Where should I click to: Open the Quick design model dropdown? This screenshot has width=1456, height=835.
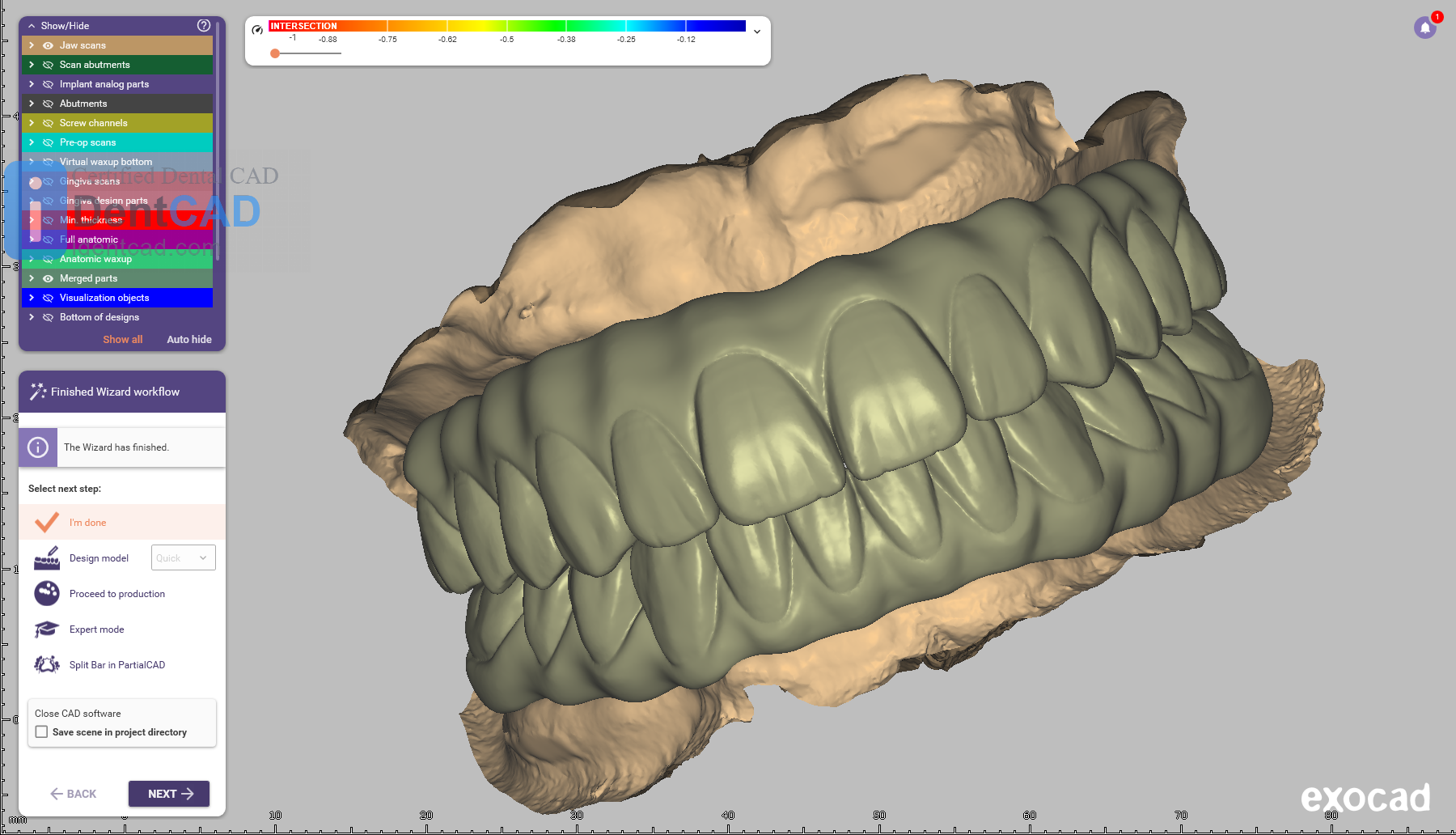(x=184, y=558)
